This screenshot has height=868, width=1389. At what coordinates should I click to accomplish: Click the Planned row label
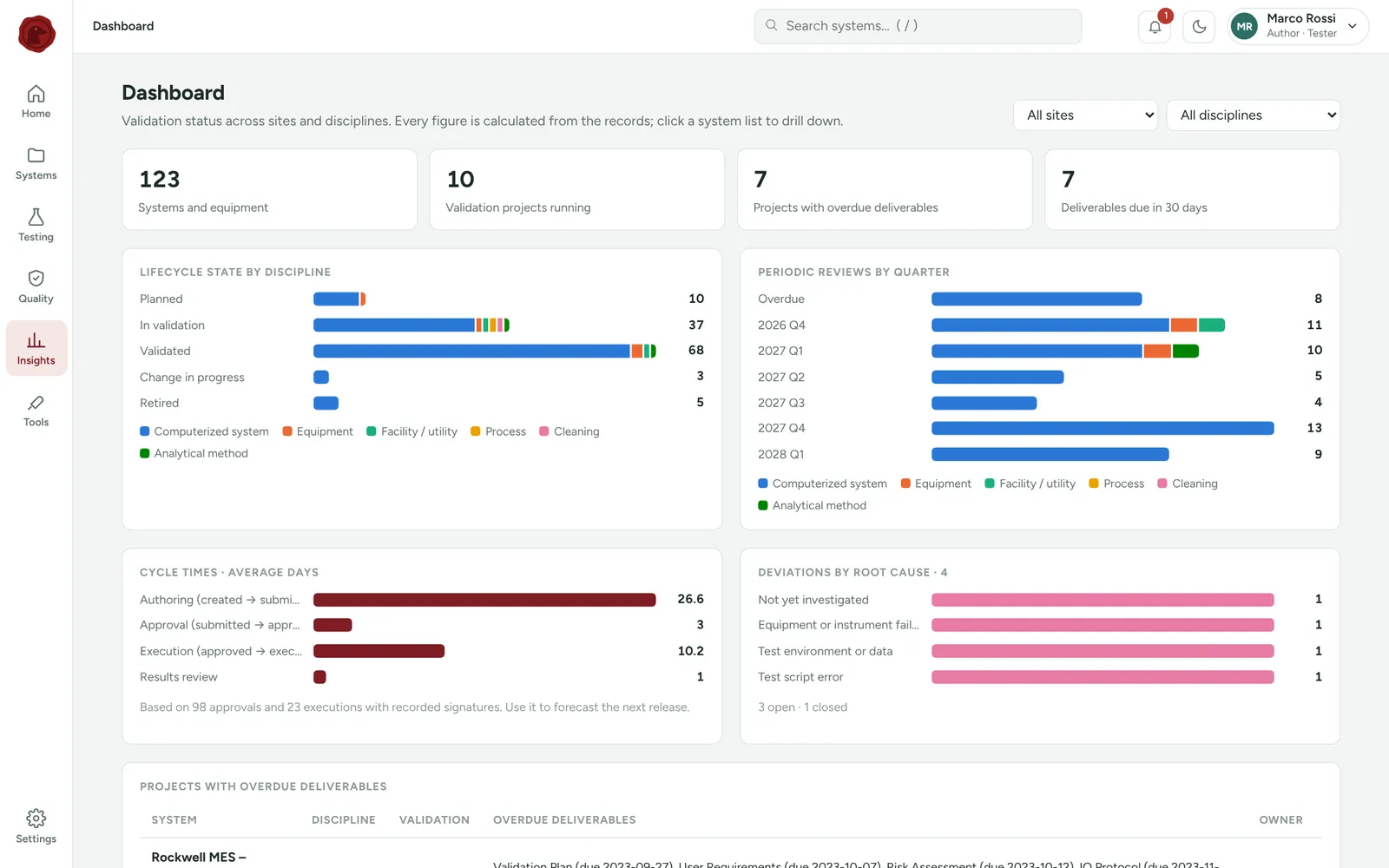pos(161,299)
